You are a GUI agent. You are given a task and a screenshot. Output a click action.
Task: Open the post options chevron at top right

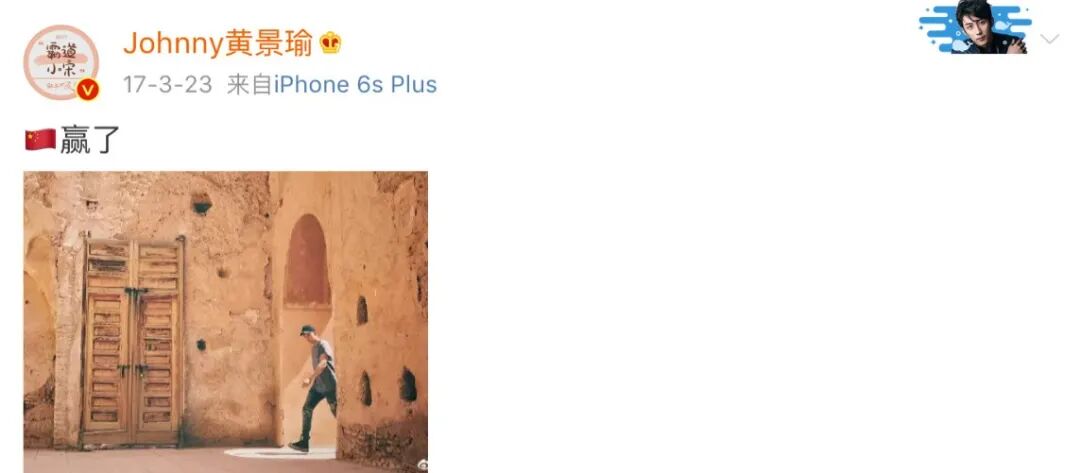(1049, 39)
